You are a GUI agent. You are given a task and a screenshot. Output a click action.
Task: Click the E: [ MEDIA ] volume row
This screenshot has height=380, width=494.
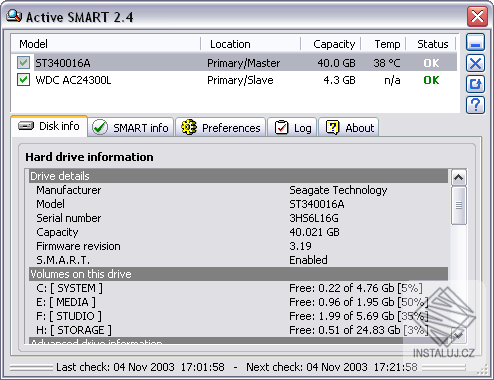coord(66,302)
